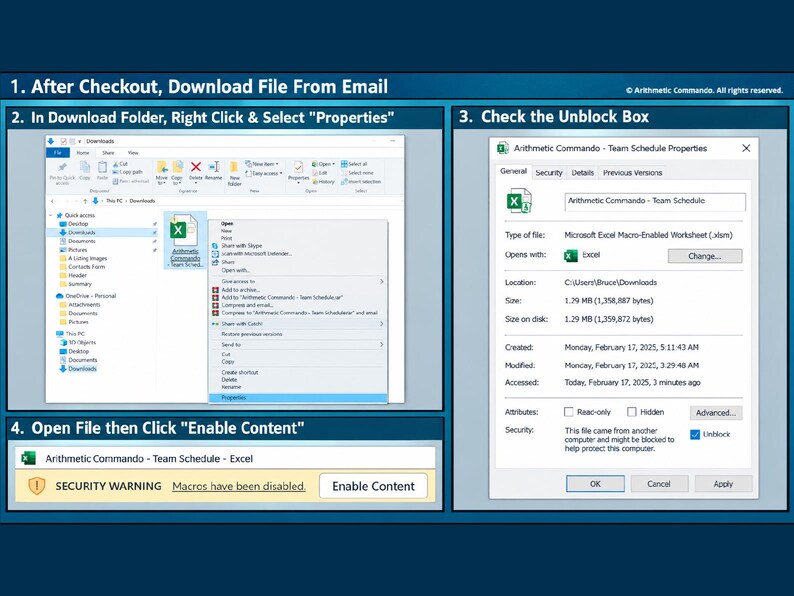Click Cancel in the Properties dialog
The image size is (794, 596).
659,484
